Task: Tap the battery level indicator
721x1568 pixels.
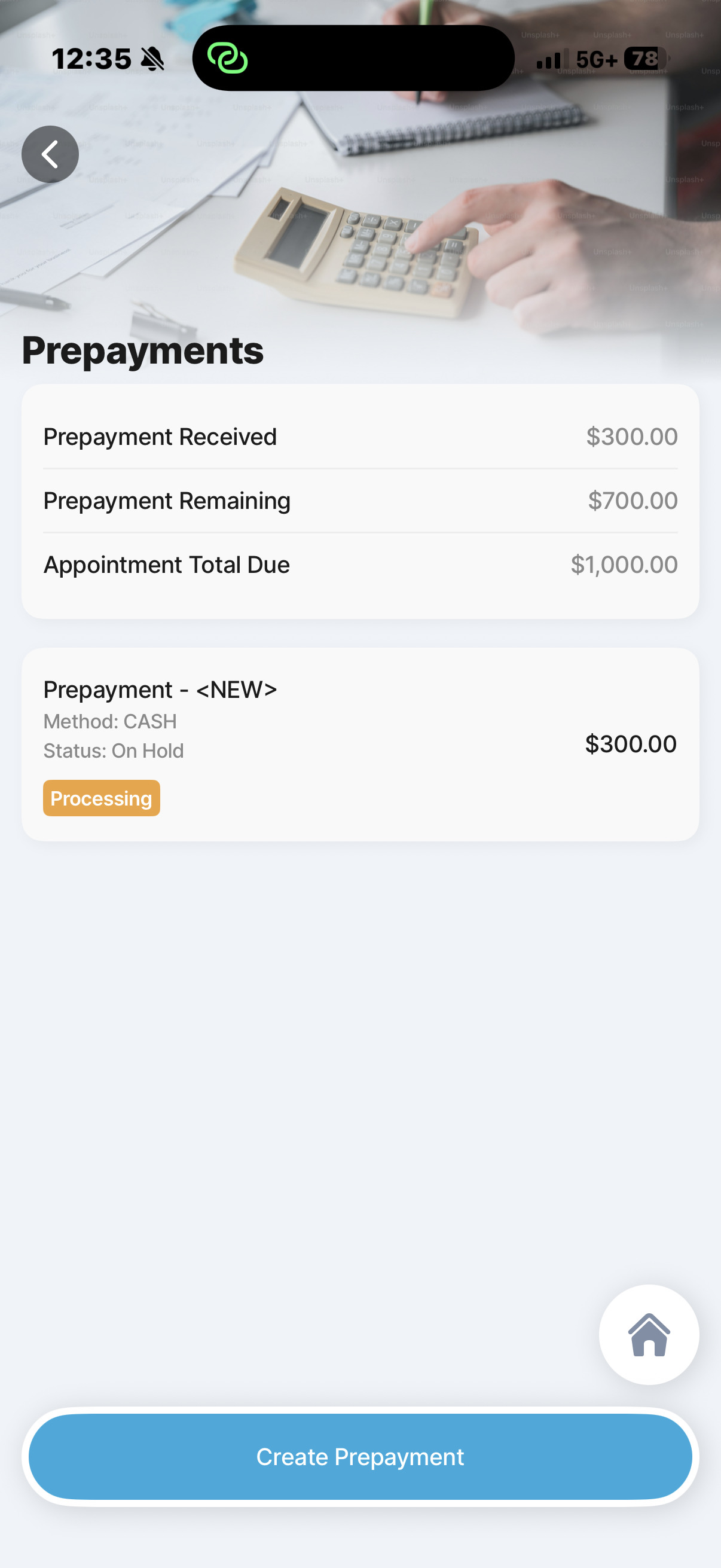Action: click(x=646, y=59)
